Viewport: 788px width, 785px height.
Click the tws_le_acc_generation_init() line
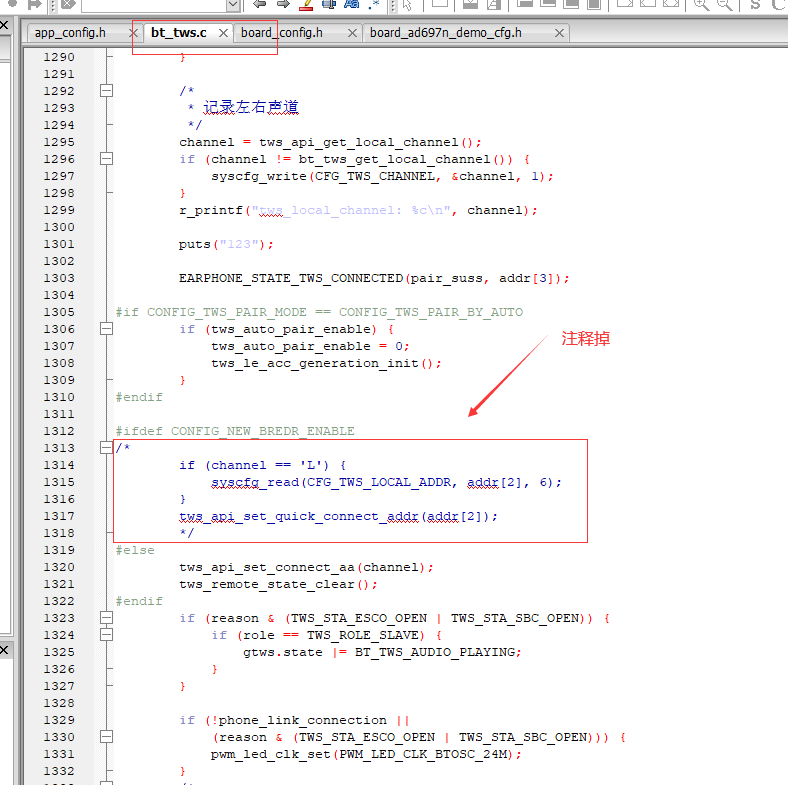click(x=326, y=363)
